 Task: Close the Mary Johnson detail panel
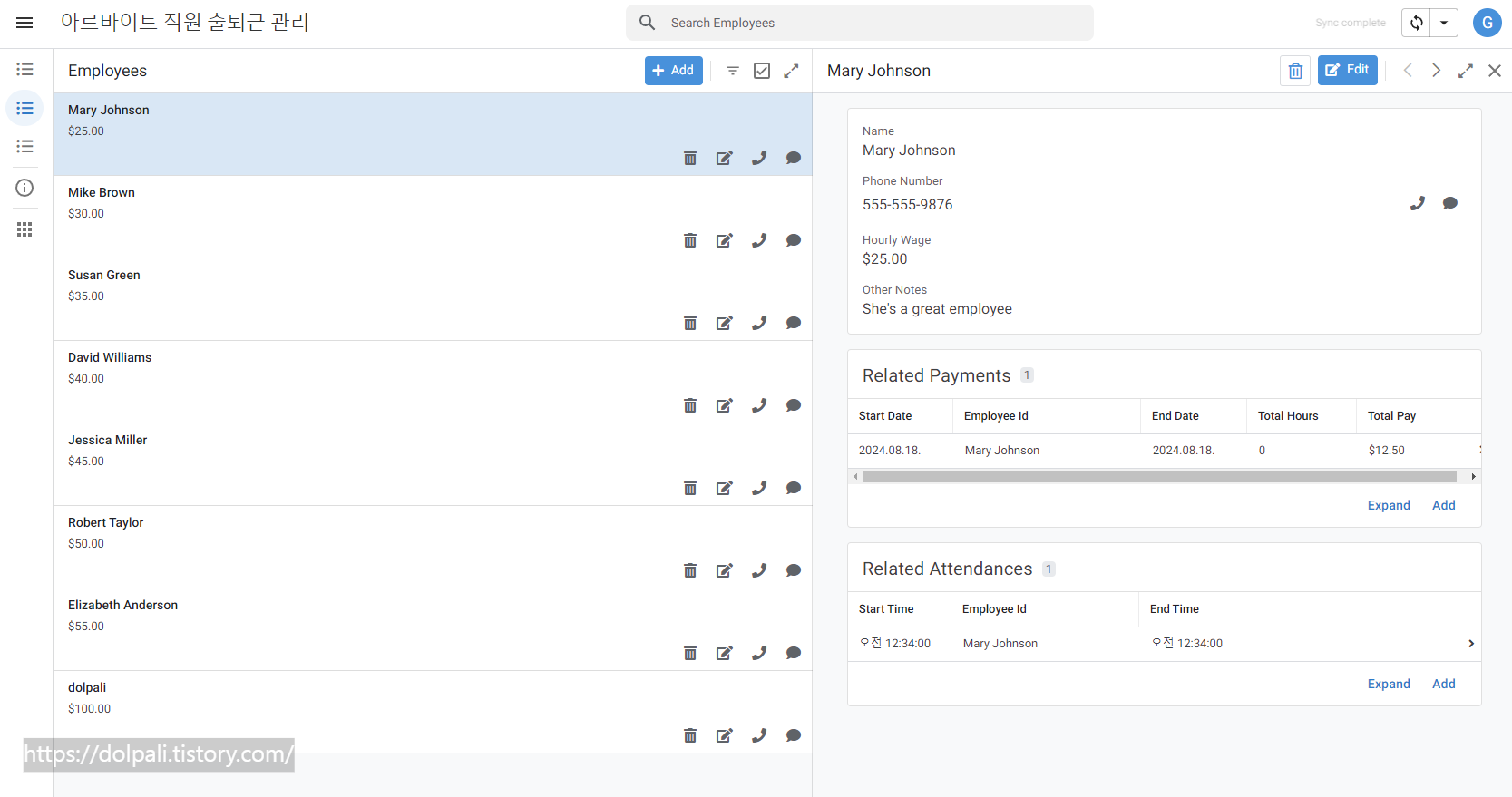click(x=1495, y=70)
